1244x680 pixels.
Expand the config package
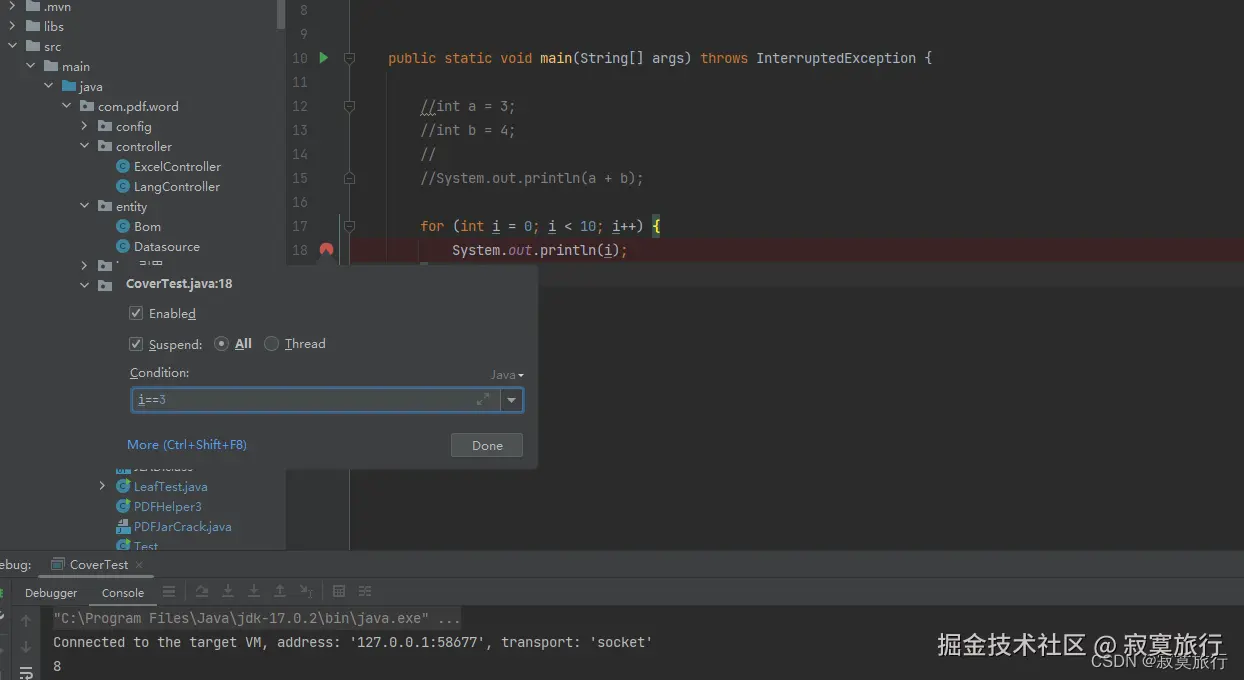coord(84,126)
